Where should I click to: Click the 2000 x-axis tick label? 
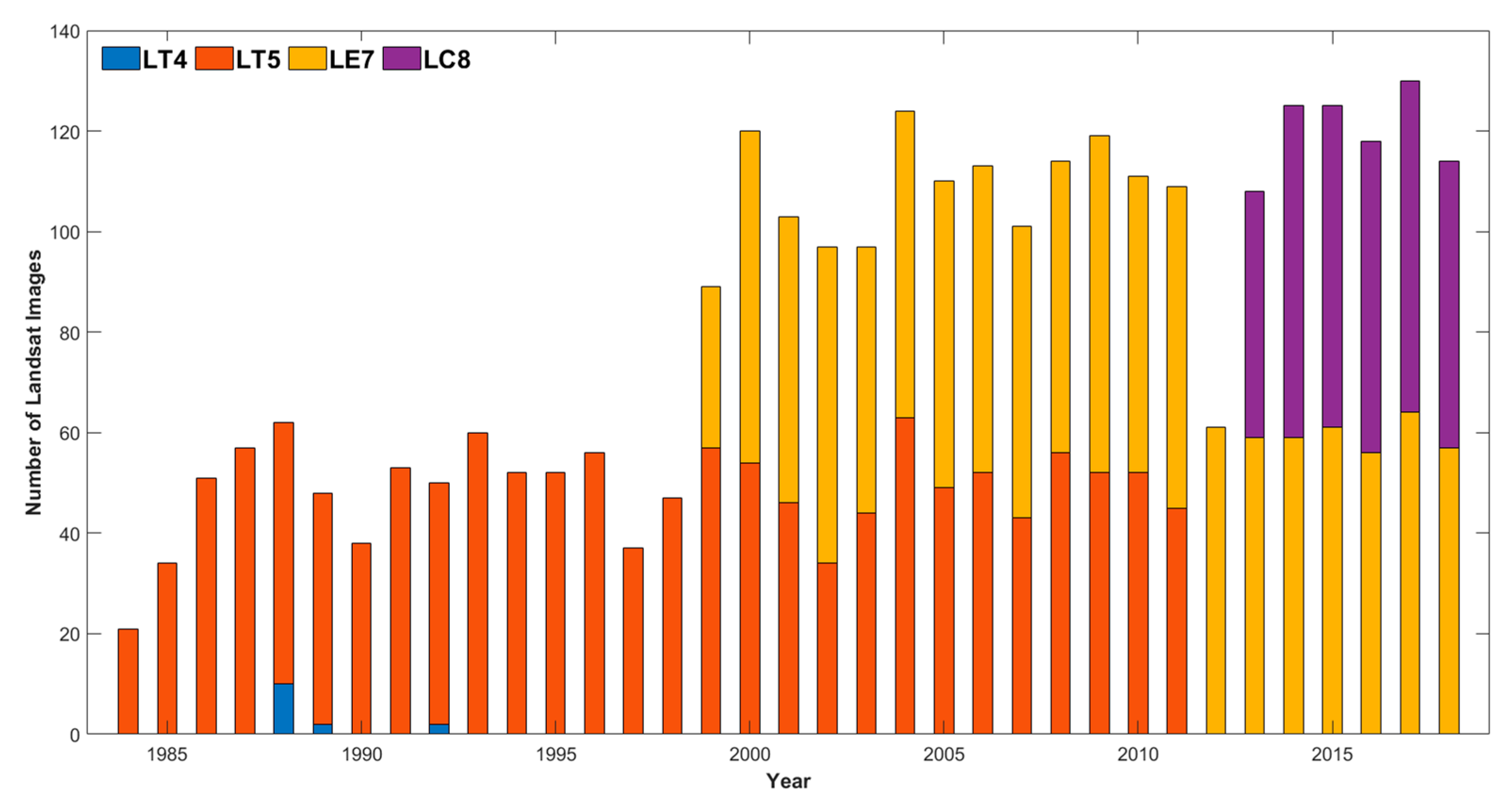(x=749, y=754)
